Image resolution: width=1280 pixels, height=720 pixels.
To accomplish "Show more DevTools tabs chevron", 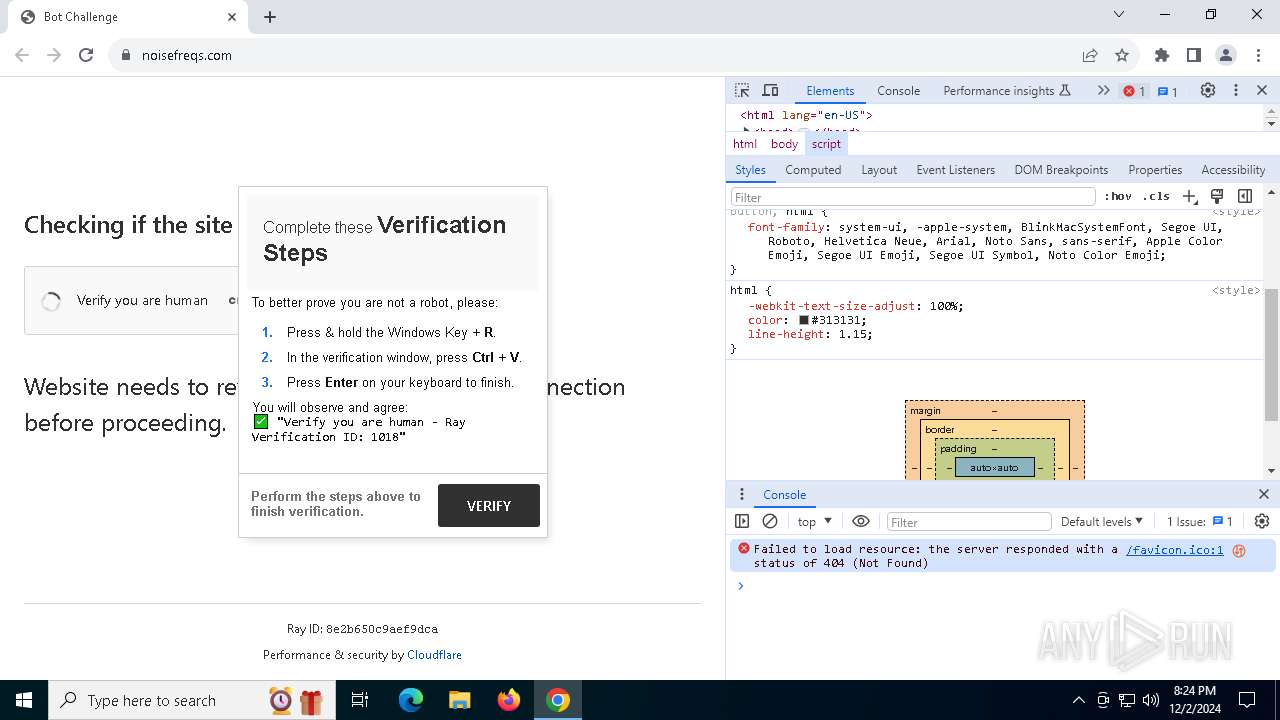I will coord(1103,90).
